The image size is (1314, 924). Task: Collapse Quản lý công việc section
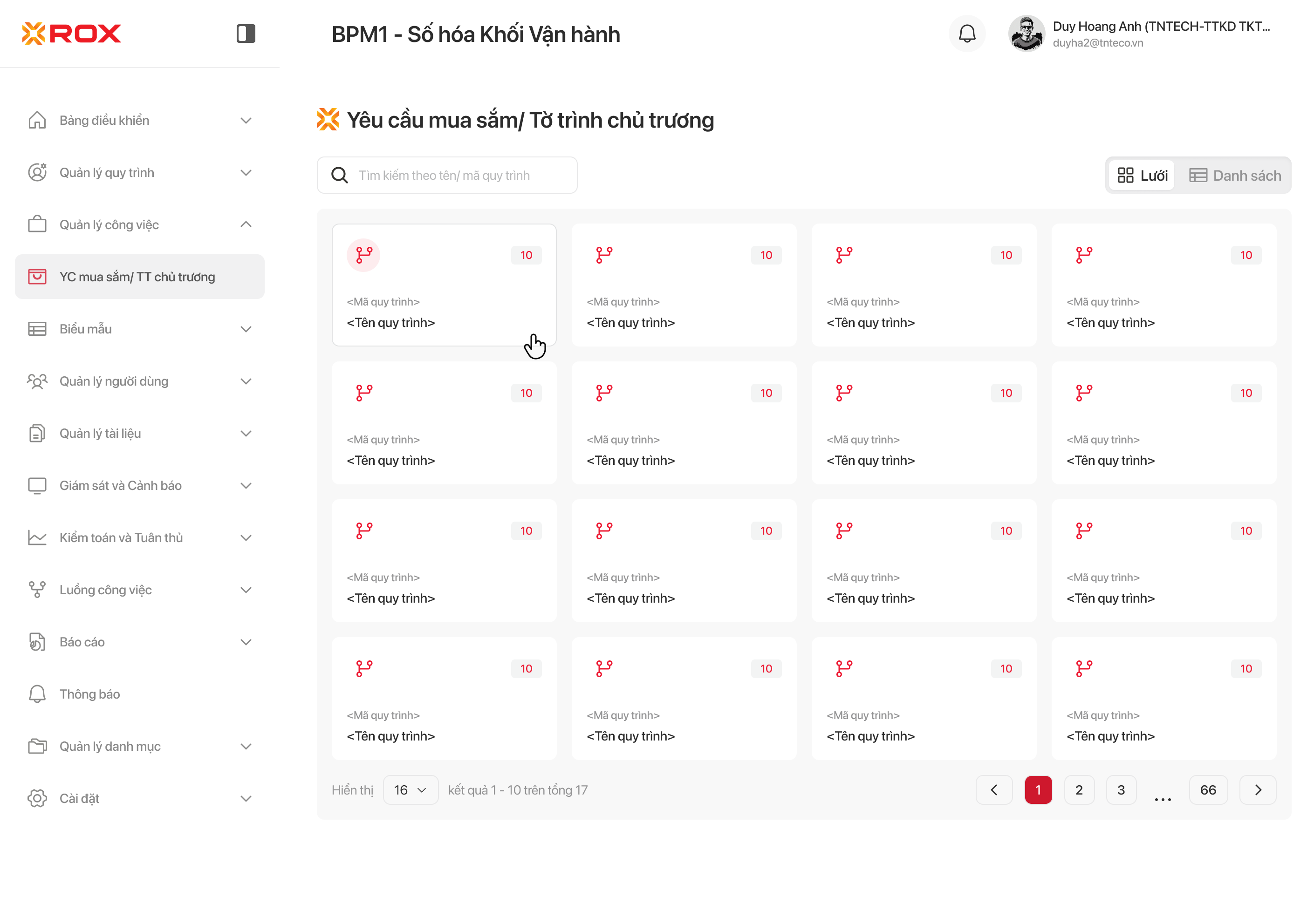pos(246,224)
